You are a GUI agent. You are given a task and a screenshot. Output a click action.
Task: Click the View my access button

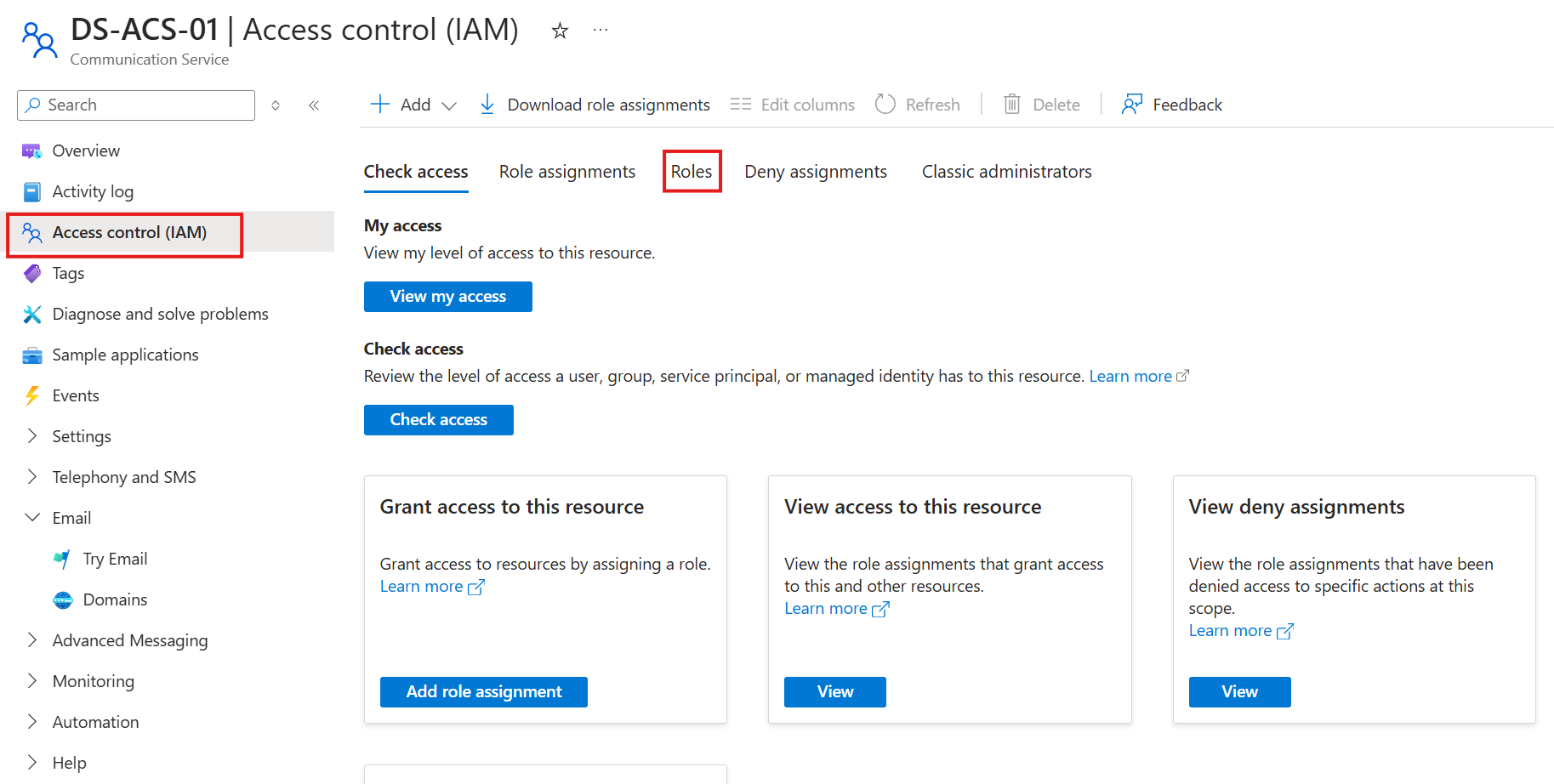click(x=447, y=297)
